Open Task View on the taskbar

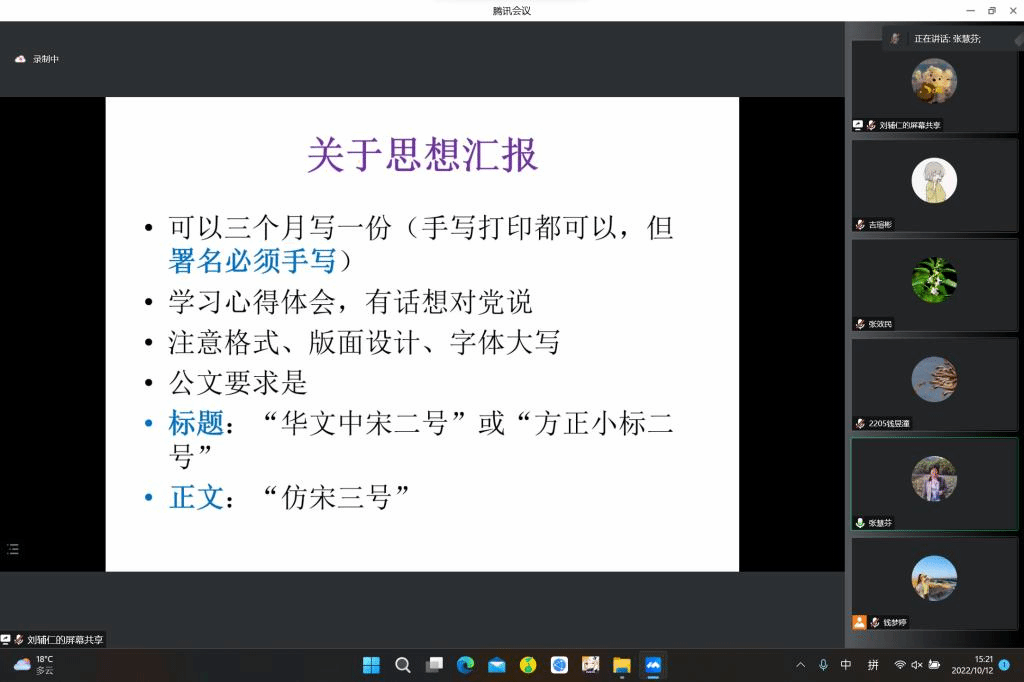pos(434,665)
